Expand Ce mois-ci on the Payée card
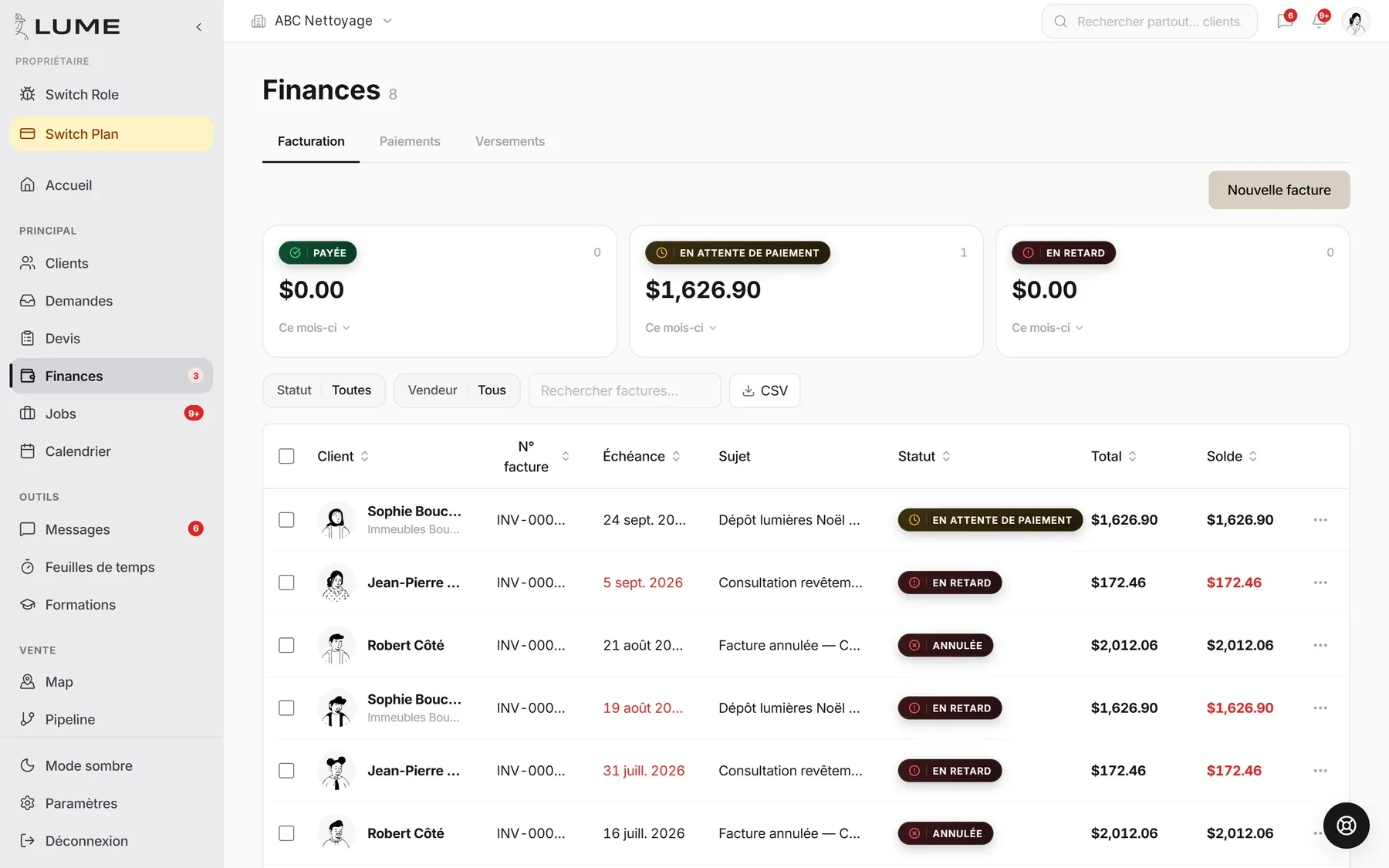The width and height of the screenshot is (1389, 868). [314, 328]
